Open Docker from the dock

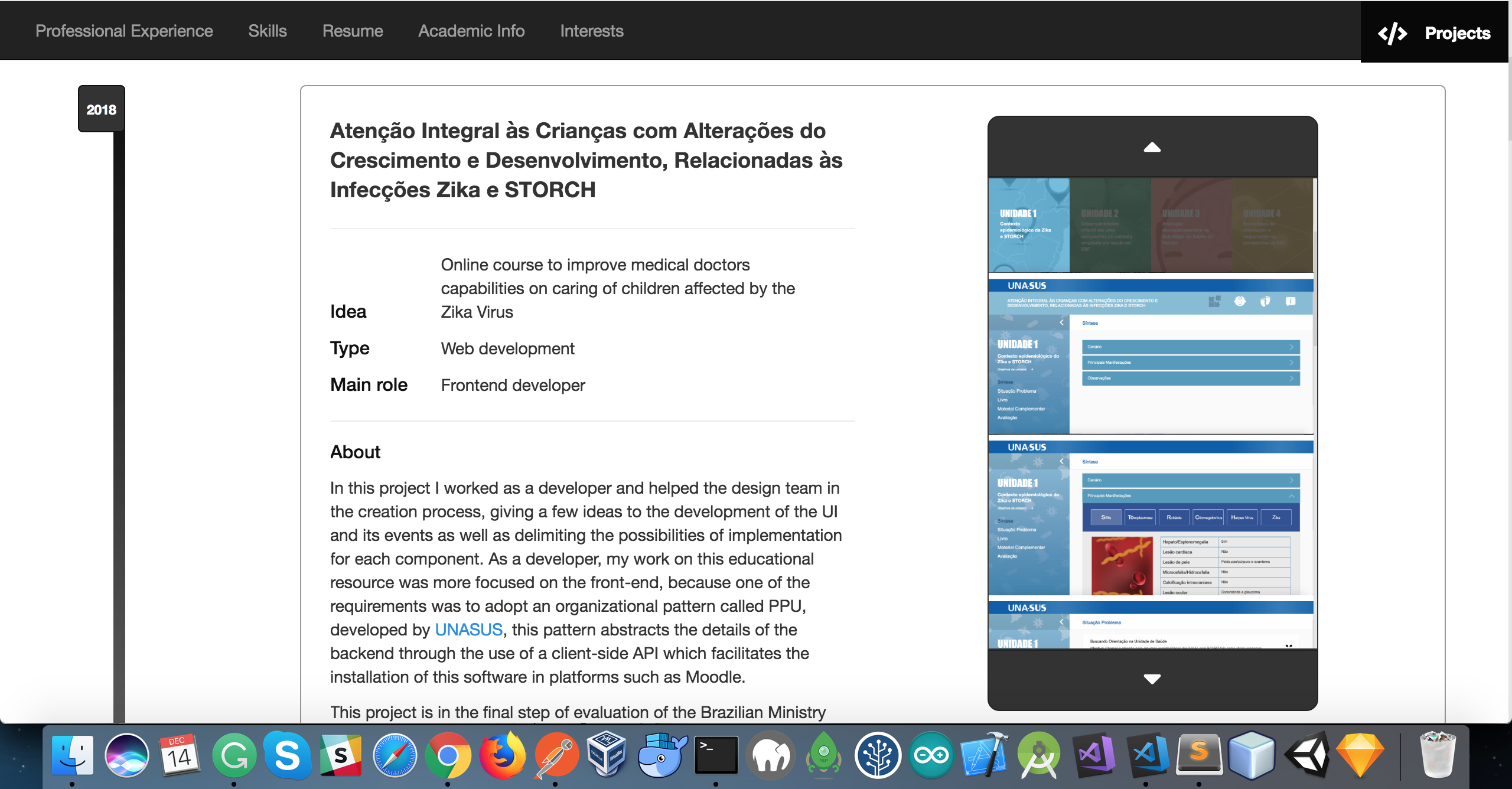pos(661,755)
